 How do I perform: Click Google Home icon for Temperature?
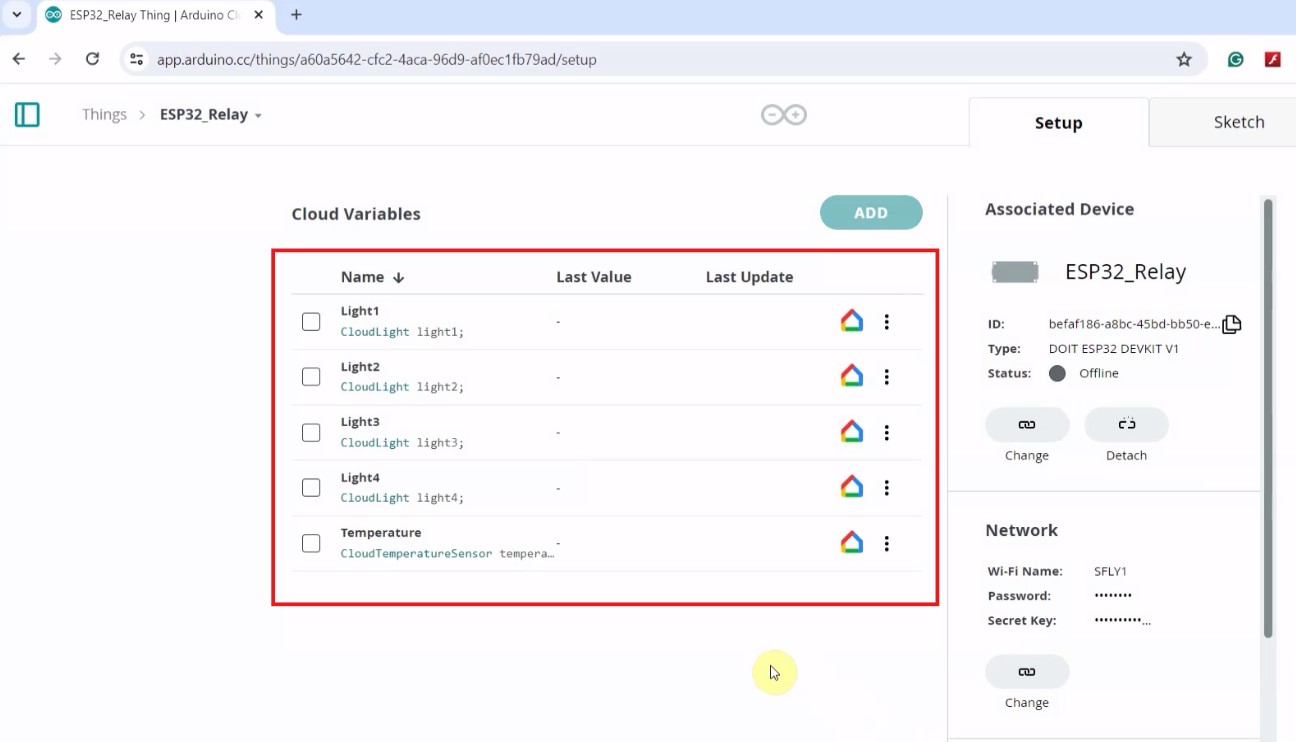click(x=851, y=543)
